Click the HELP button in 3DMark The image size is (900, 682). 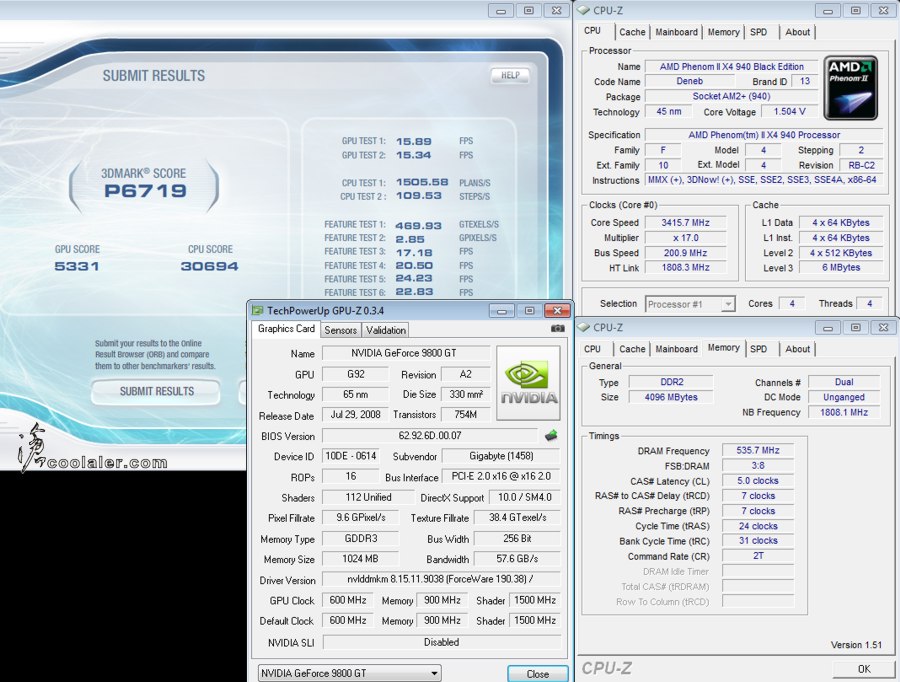[x=510, y=75]
